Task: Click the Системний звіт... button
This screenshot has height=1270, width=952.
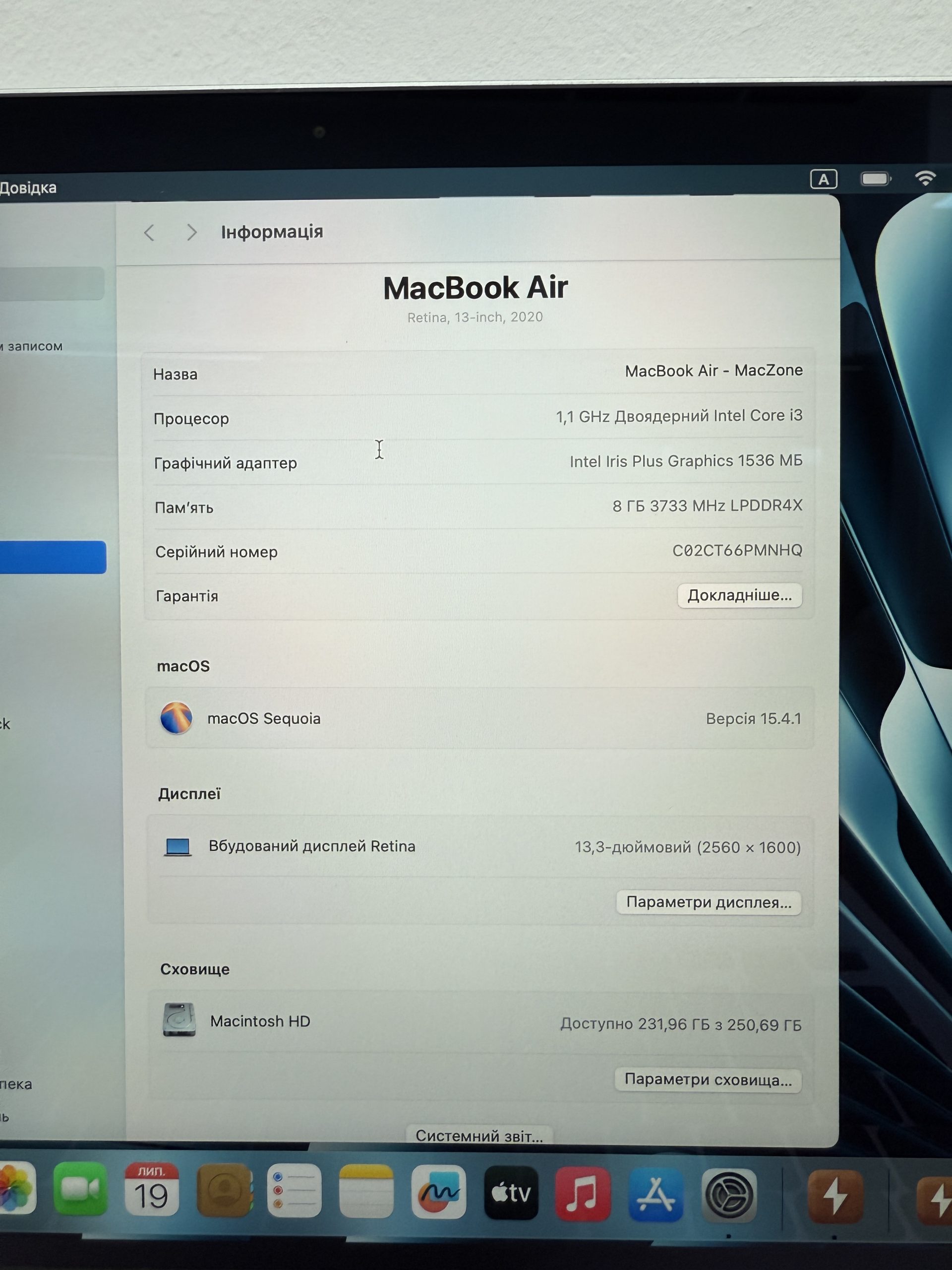Action: point(479,1136)
